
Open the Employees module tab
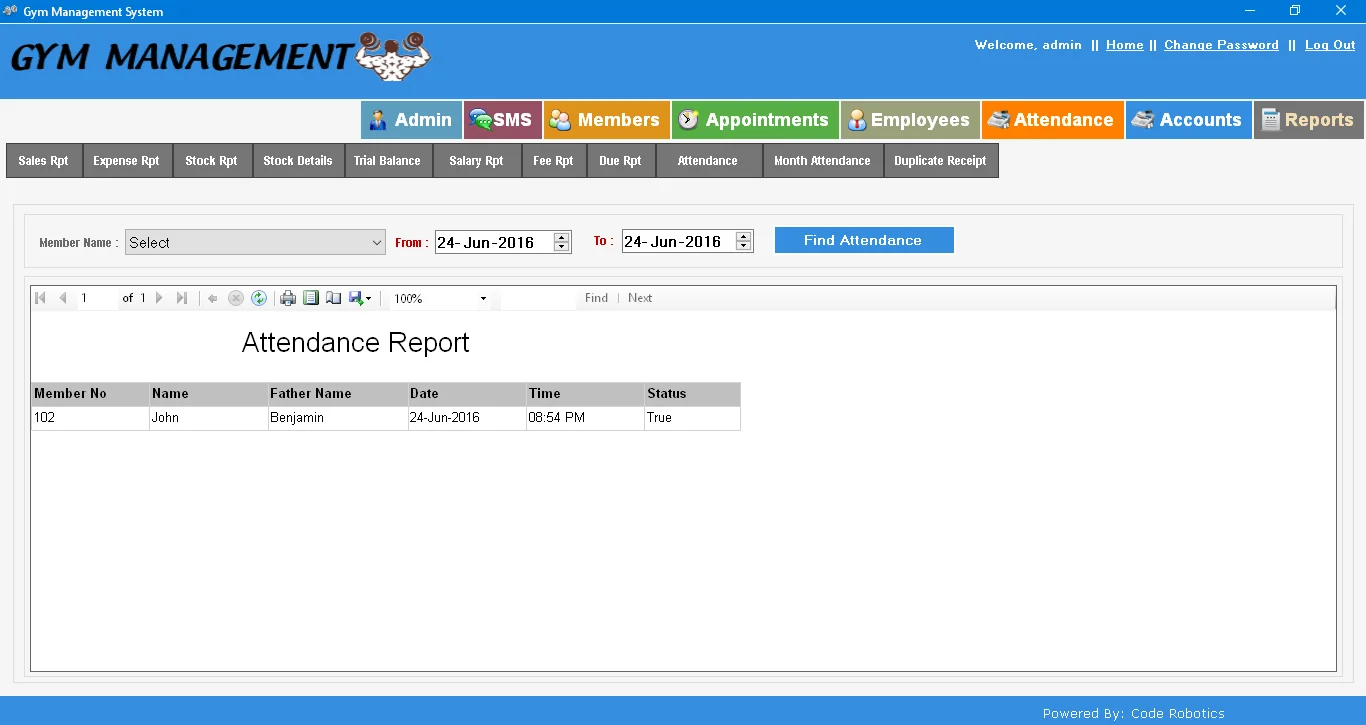coord(910,120)
